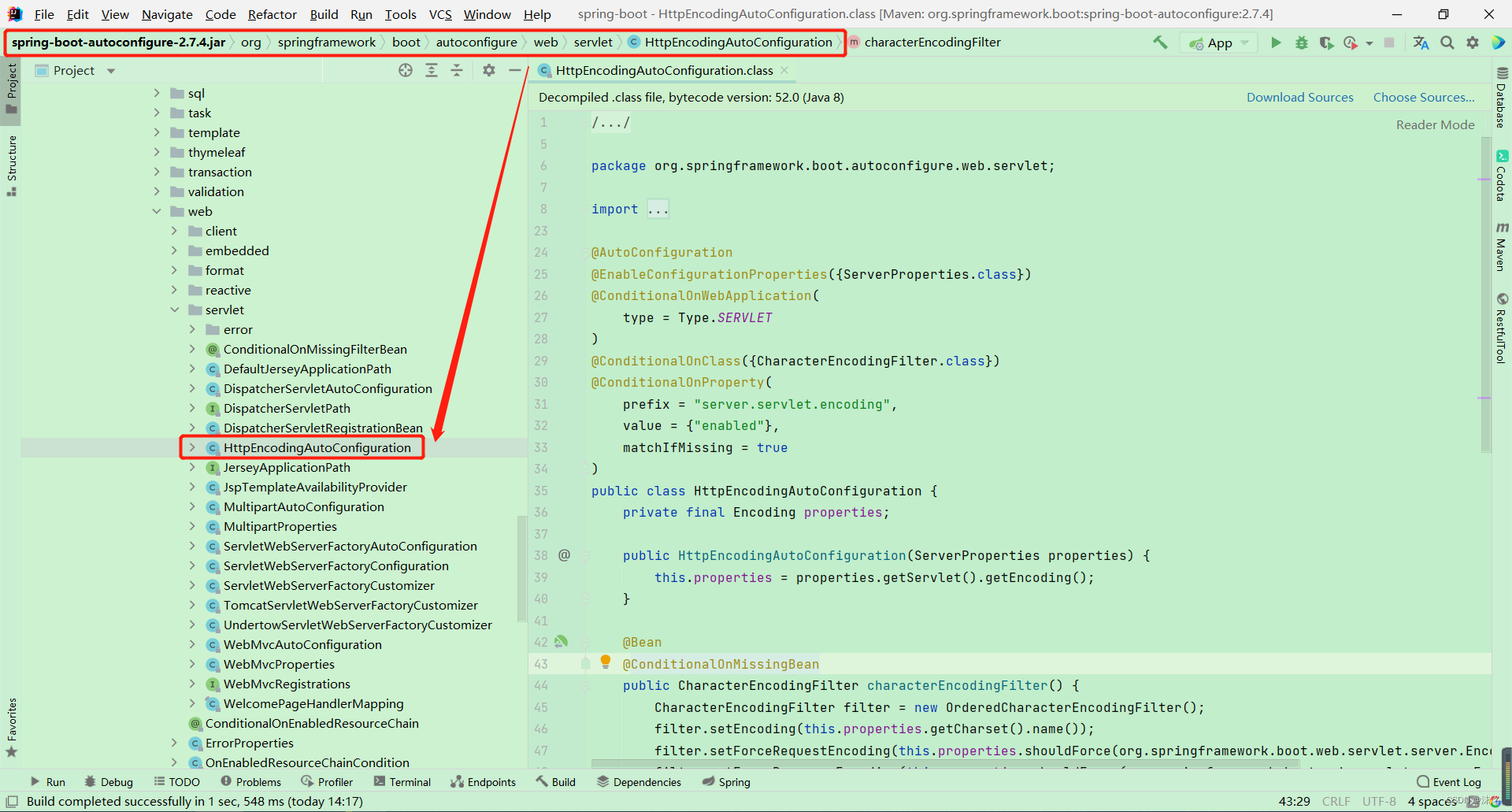Open the Refactor menu
This screenshot has width=1512, height=812.
[272, 14]
